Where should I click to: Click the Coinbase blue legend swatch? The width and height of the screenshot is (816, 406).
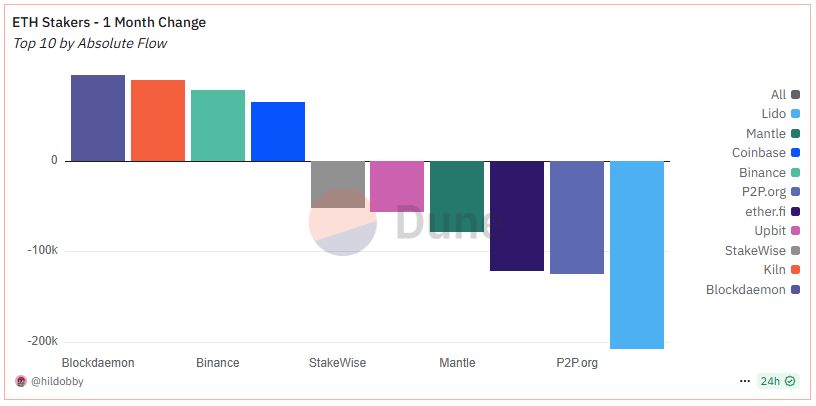click(795, 153)
